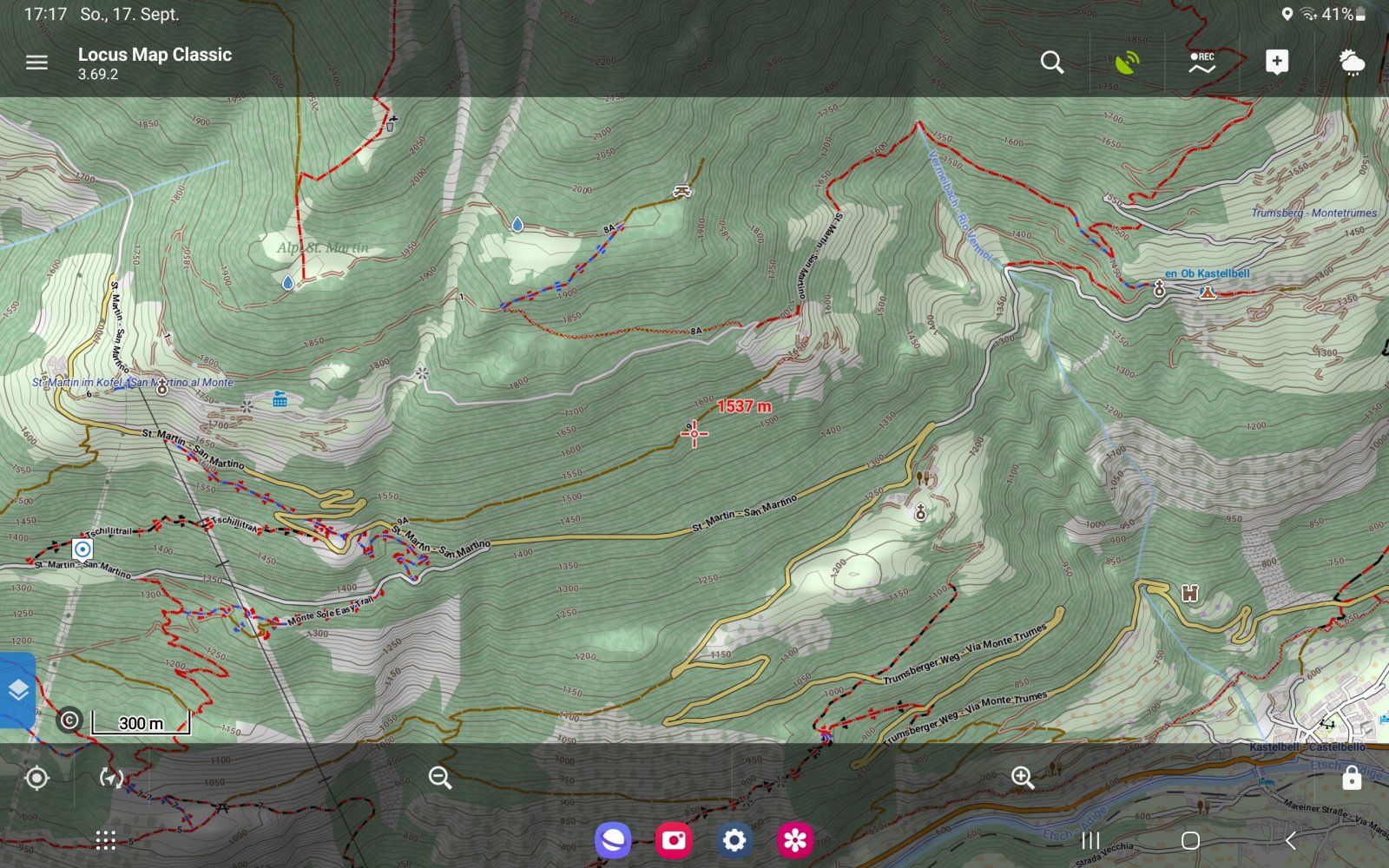Toggle map rotation mode
The height and width of the screenshot is (868, 1389).
click(x=111, y=778)
